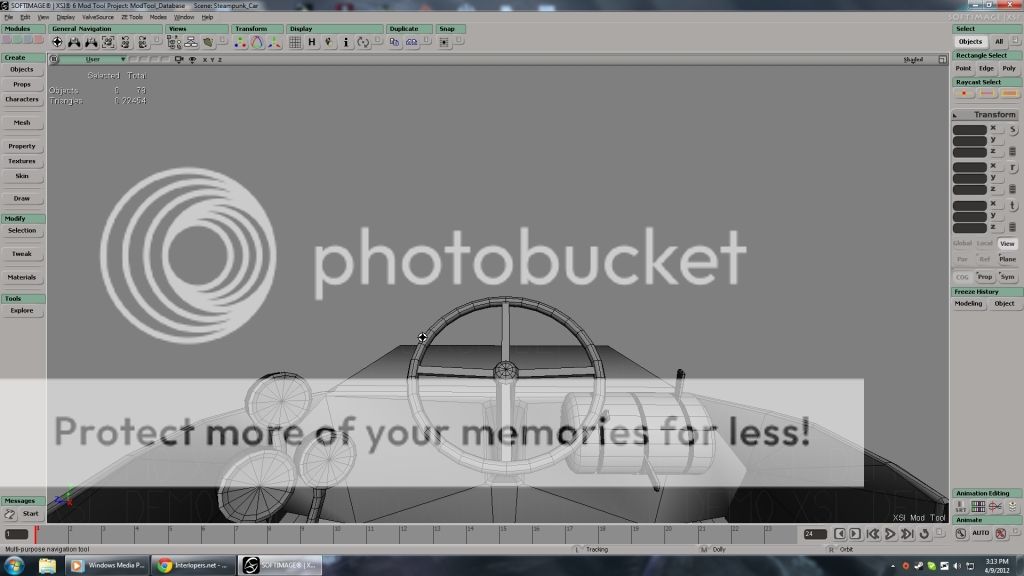Select the first navigation tool icon
The height and width of the screenshot is (576, 1024).
[57, 43]
